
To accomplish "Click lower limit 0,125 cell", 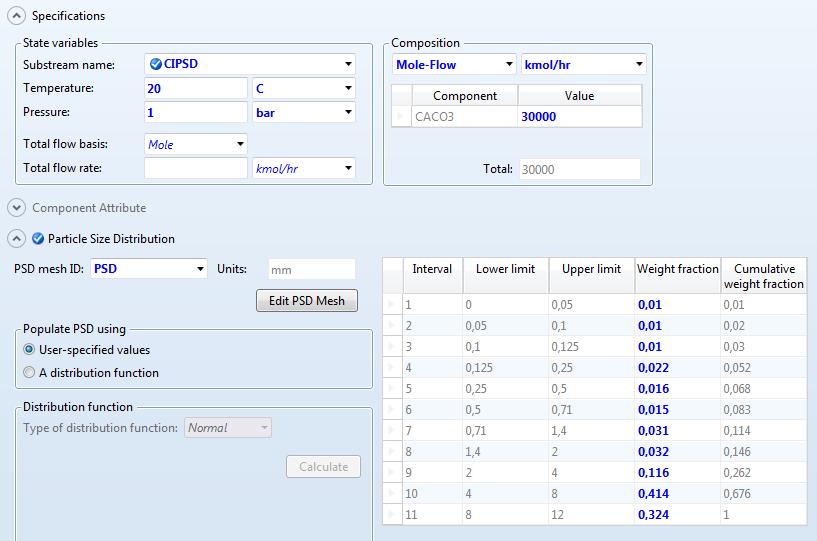I will pyautogui.click(x=505, y=367).
